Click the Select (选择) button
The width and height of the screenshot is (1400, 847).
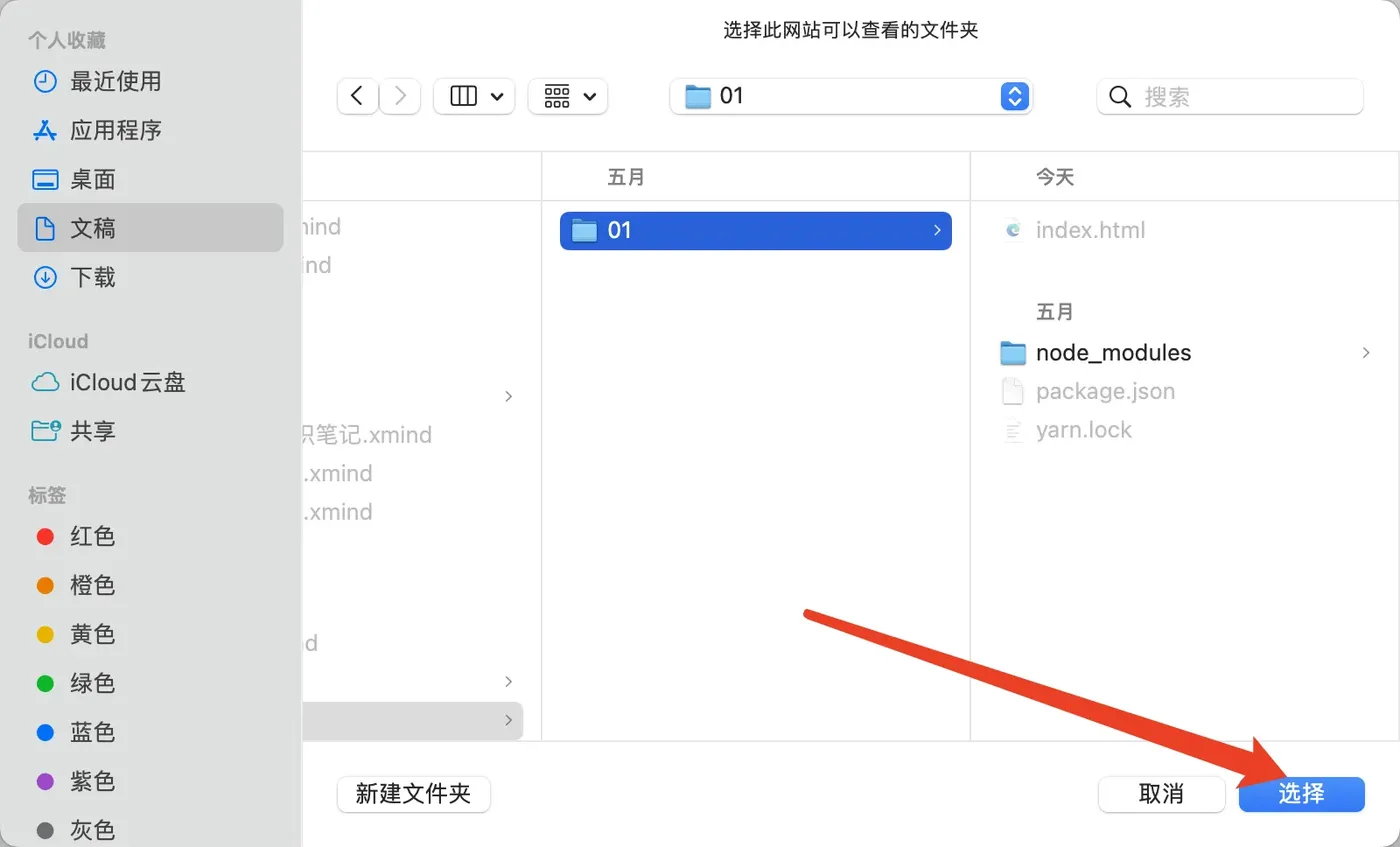click(x=1302, y=794)
